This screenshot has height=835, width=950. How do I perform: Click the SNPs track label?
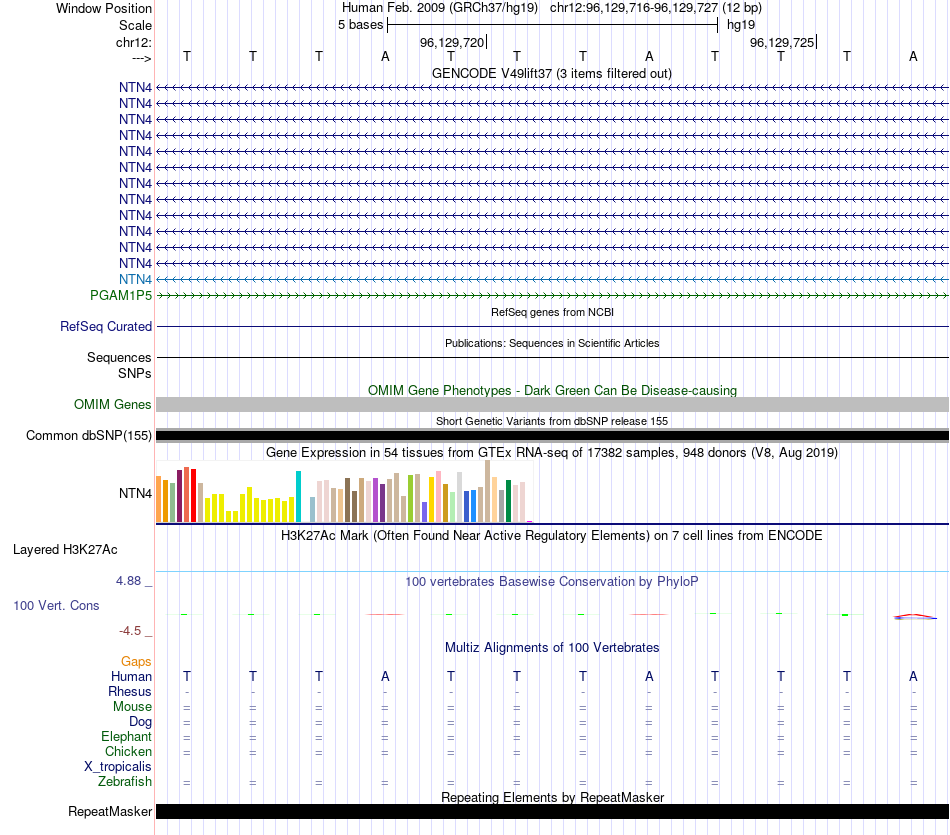click(135, 373)
